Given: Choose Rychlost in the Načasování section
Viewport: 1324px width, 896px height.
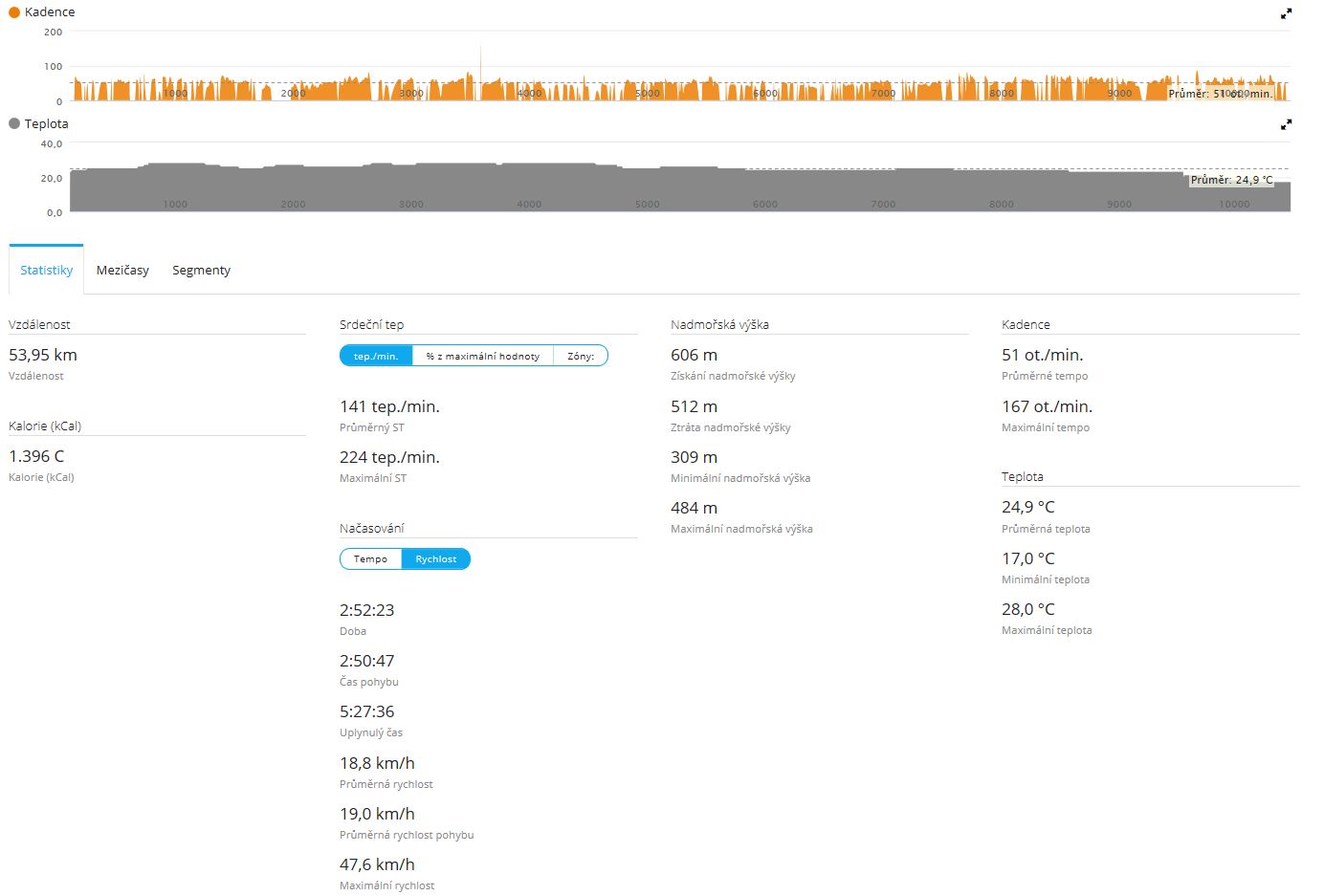Looking at the screenshot, I should (x=435, y=559).
